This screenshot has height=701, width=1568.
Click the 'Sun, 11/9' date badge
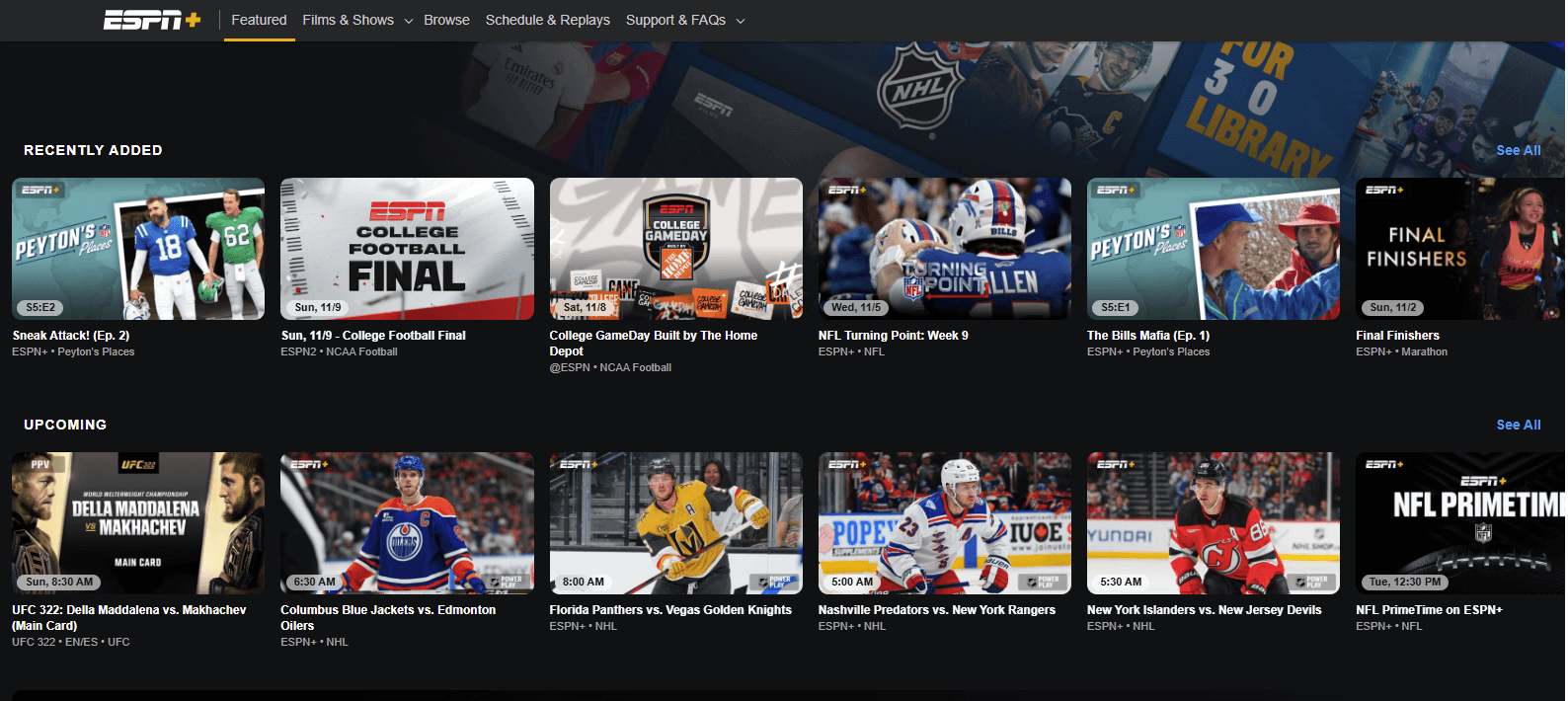point(318,307)
